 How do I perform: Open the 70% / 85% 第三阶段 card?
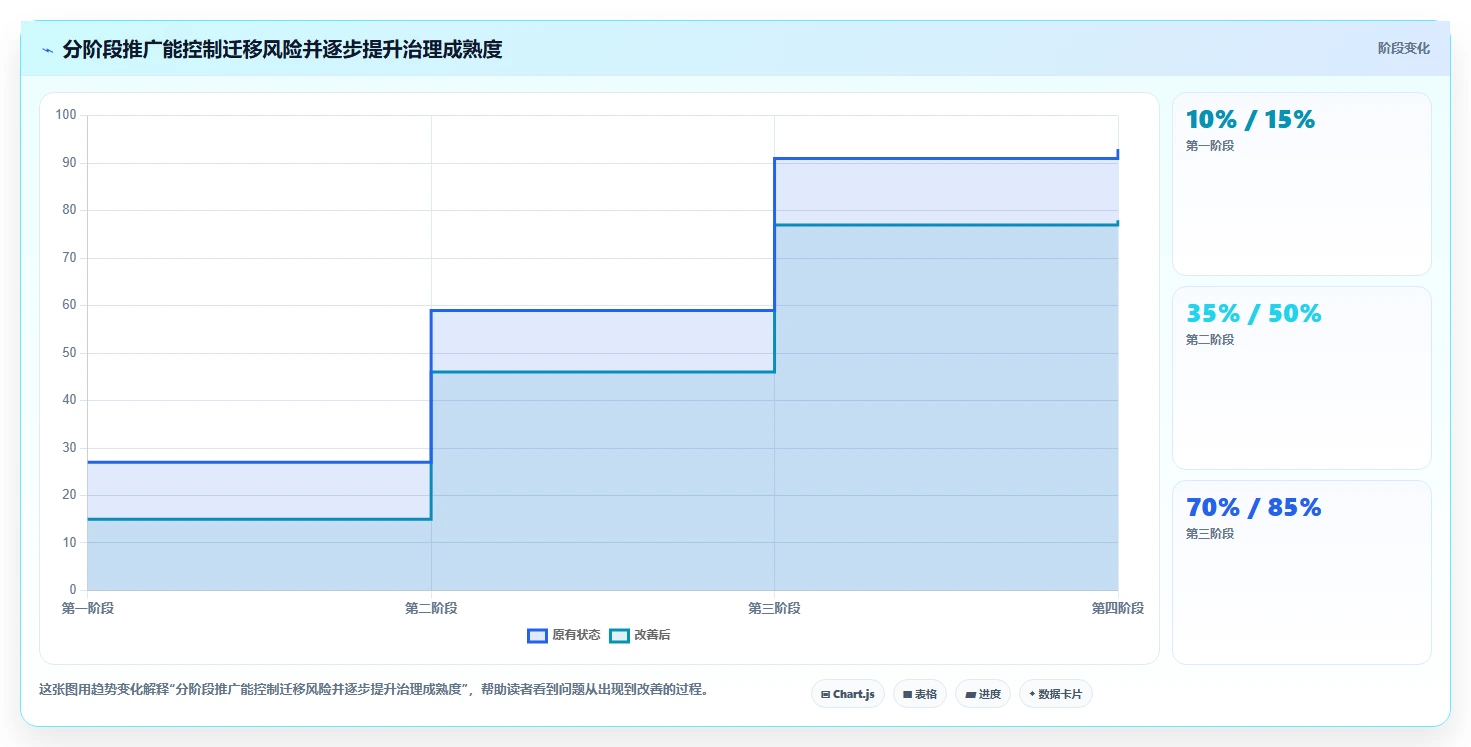[1302, 572]
